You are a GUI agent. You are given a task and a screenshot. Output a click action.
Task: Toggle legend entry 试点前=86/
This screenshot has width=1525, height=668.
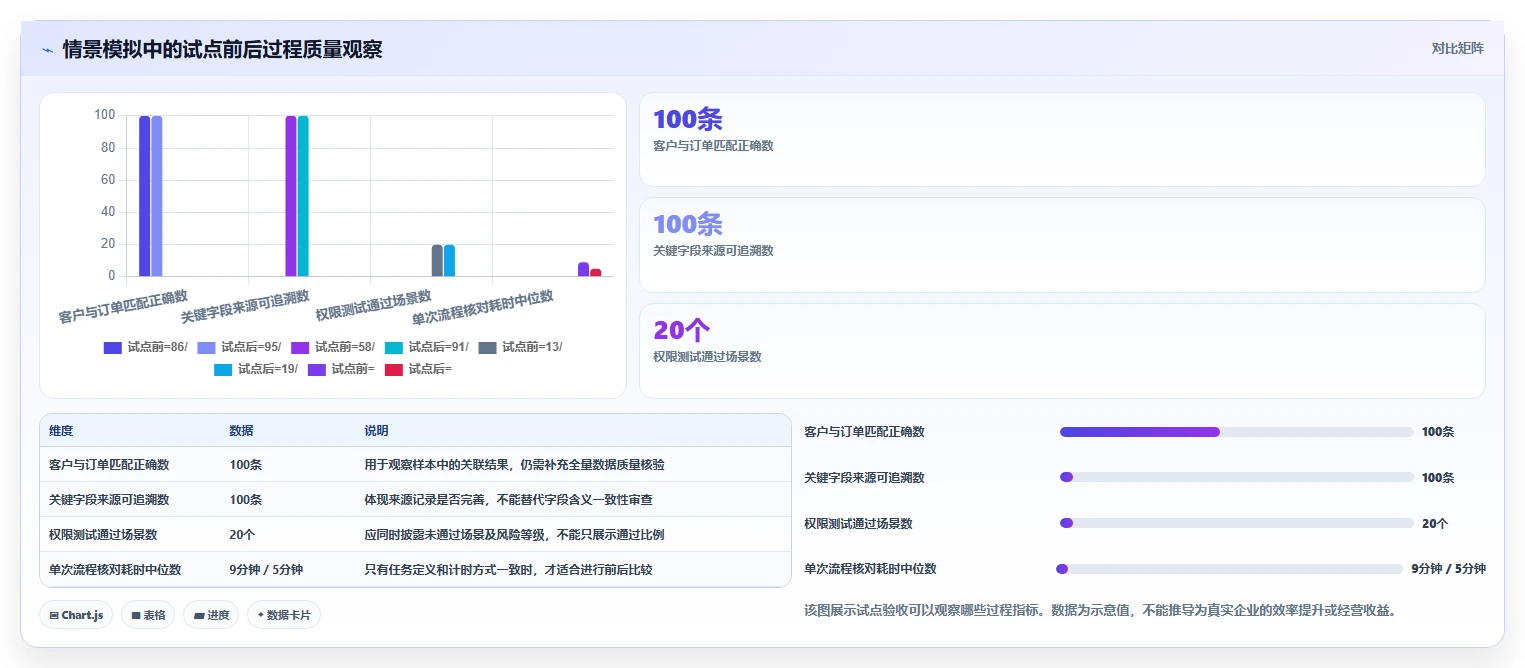(146, 347)
